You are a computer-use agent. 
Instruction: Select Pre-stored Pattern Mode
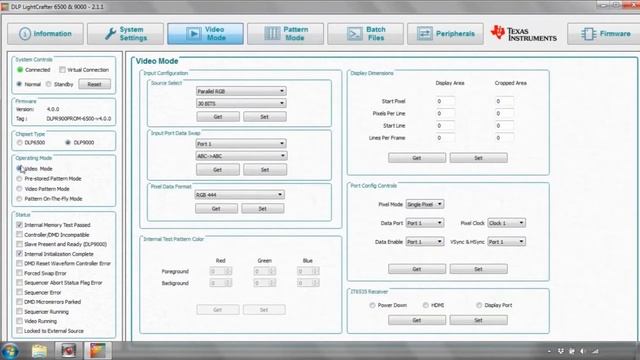(19, 179)
